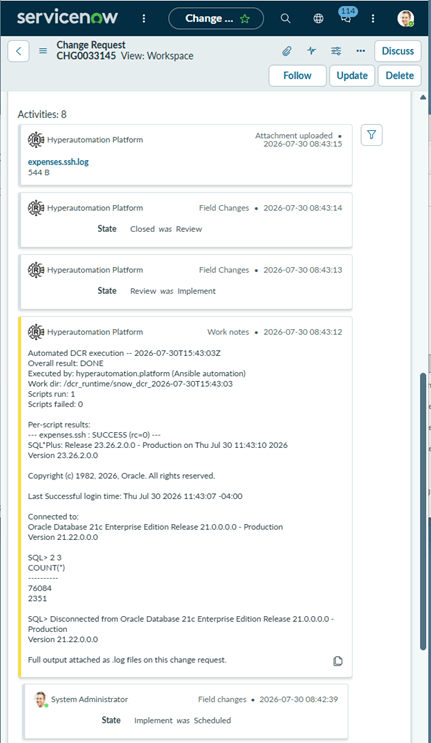The width and height of the screenshot is (431, 743).
Task: Click the vertical scrollbar thumb
Action: point(423,512)
